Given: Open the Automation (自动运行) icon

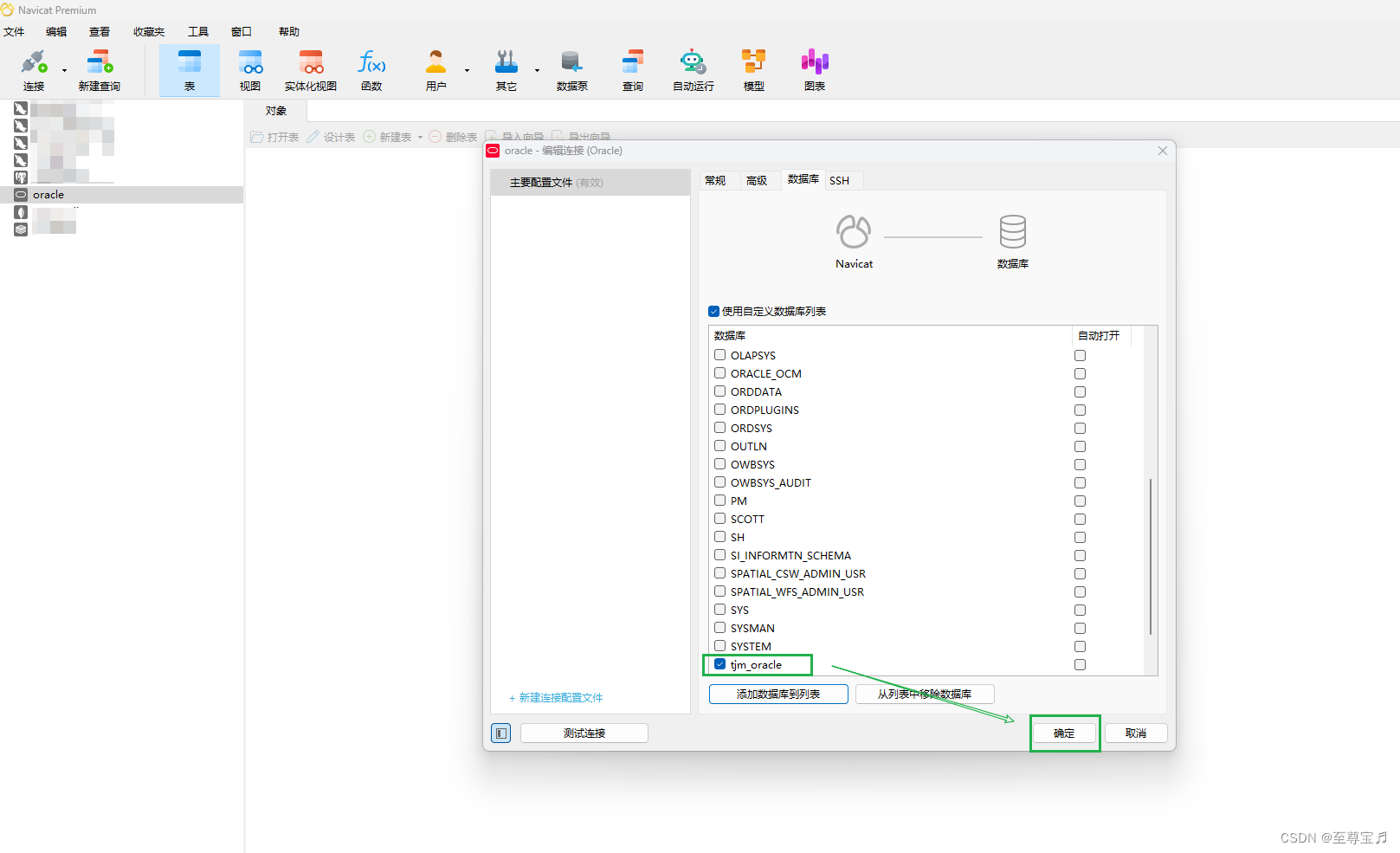Looking at the screenshot, I should click(694, 69).
